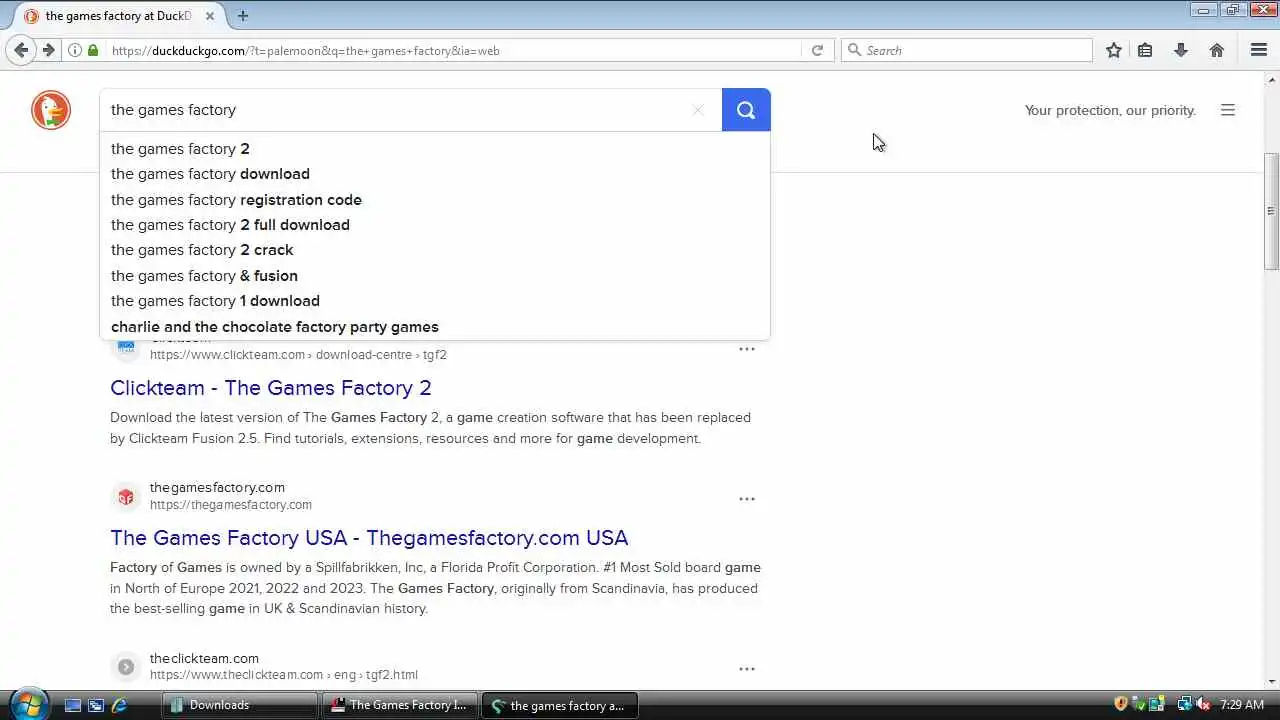The width and height of the screenshot is (1280, 720).
Task: Open site info icon in address bar
Action: [x=75, y=50]
